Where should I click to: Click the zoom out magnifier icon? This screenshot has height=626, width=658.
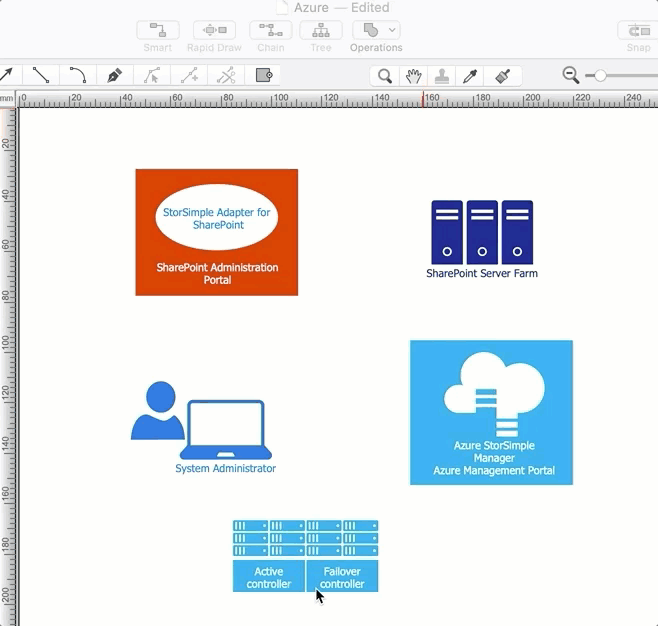(571, 76)
